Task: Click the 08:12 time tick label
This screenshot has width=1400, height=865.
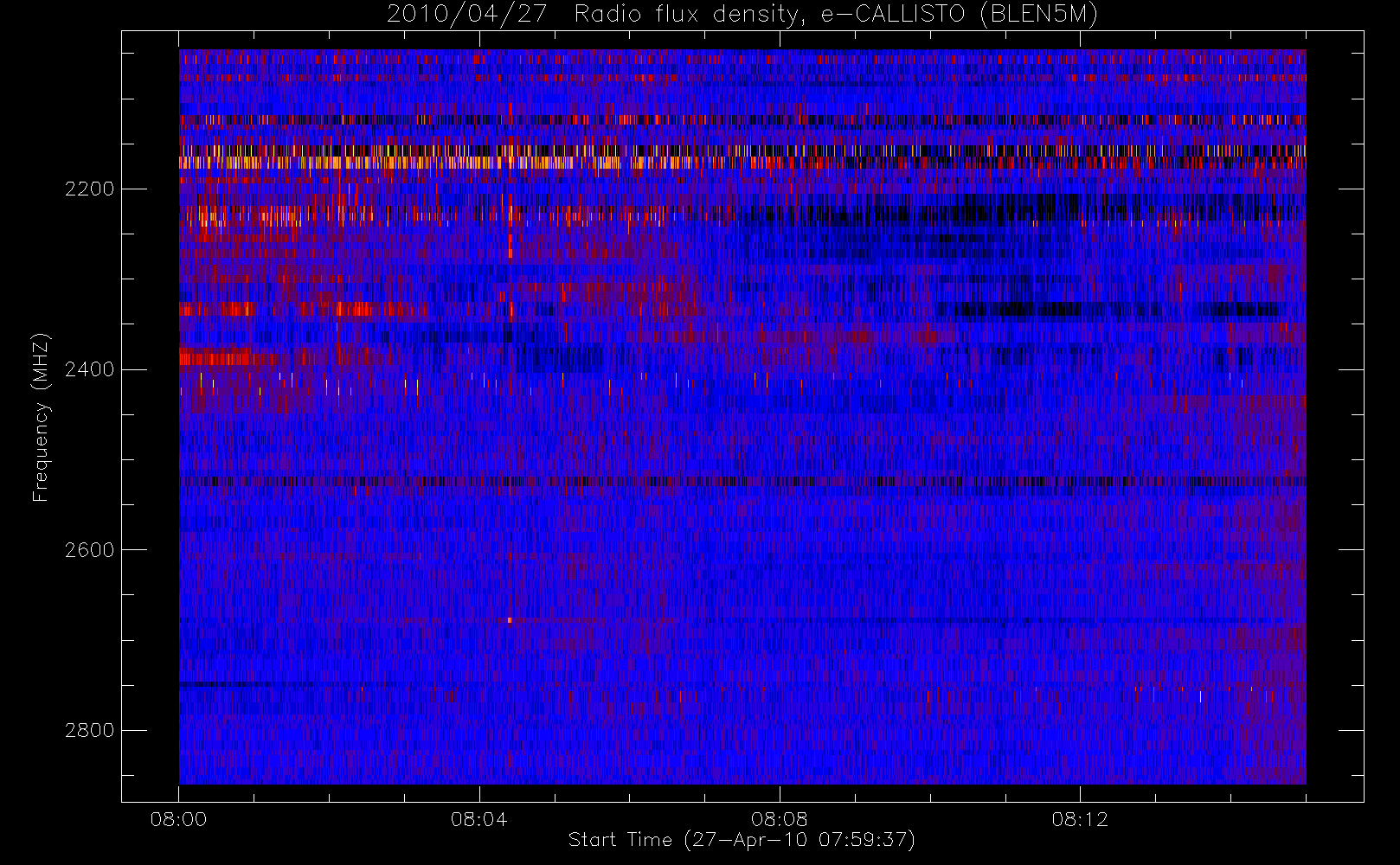Action: tap(1080, 819)
